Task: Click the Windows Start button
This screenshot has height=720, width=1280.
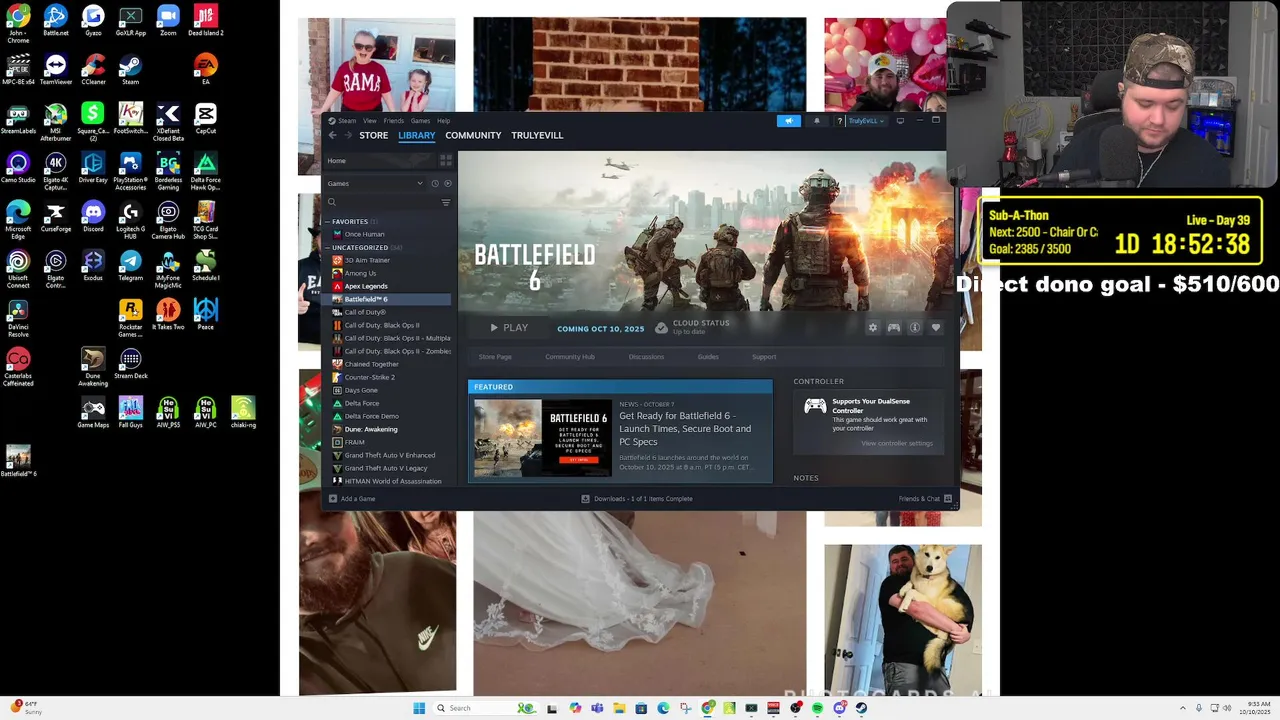Action: coord(419,708)
